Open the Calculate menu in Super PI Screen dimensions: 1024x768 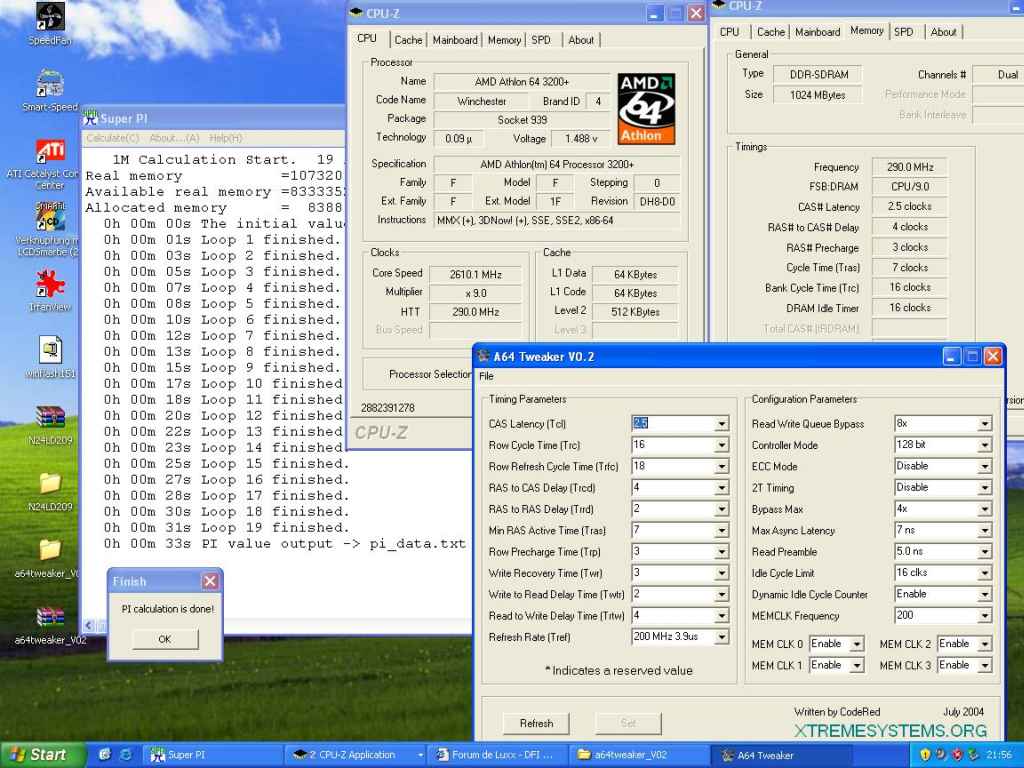click(x=113, y=138)
